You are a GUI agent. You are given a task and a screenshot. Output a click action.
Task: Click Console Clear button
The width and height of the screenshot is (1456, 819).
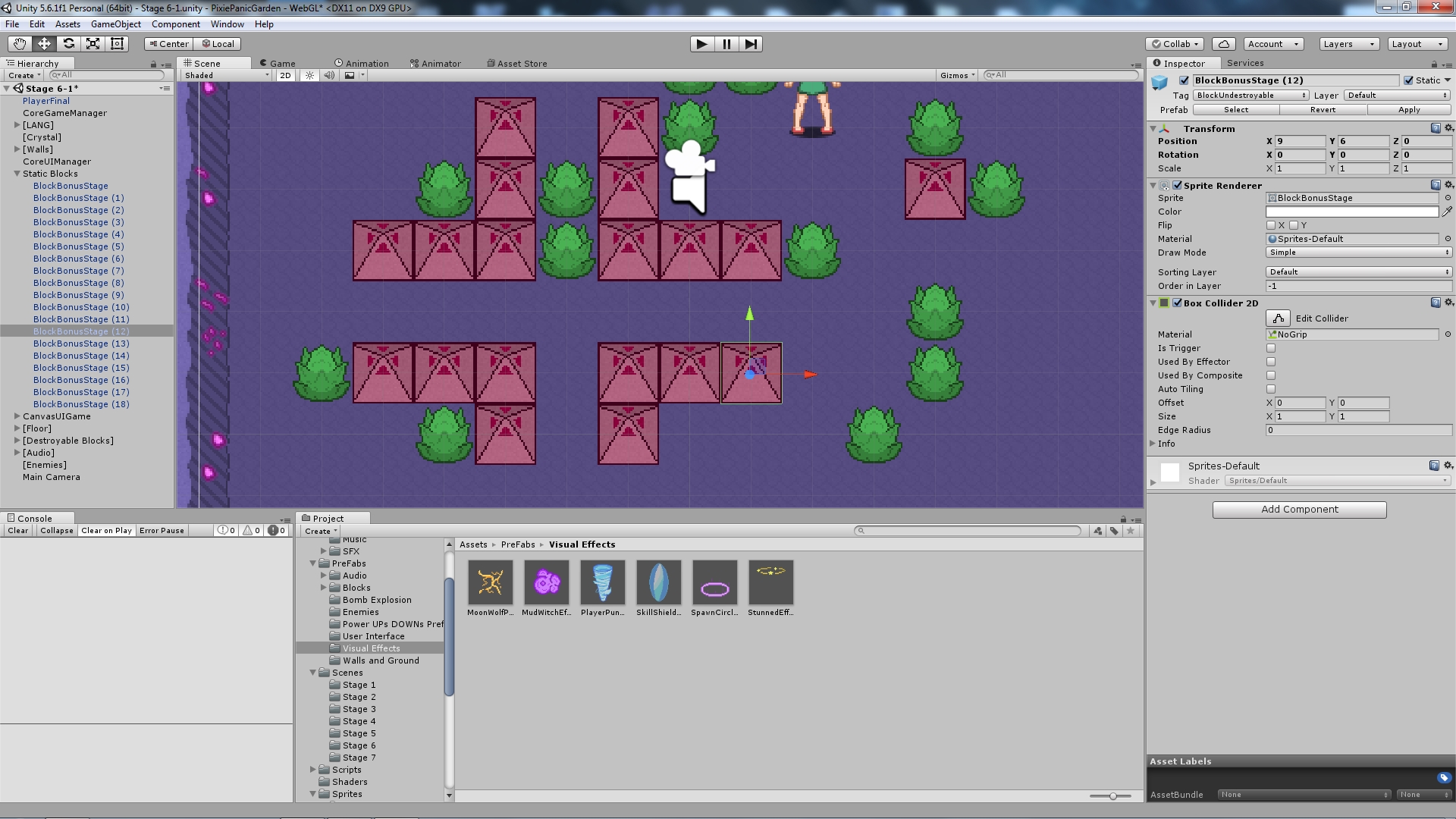click(17, 531)
